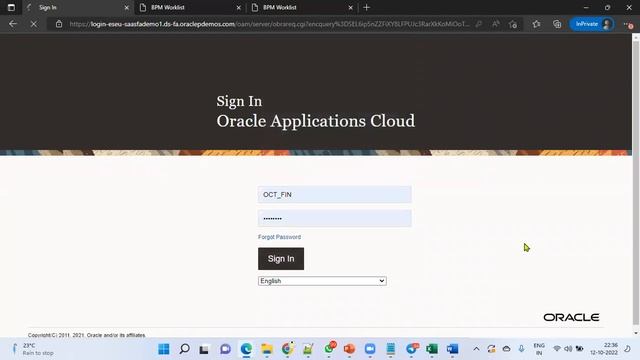The image size is (640, 360).
Task: Stop loading the page with the X
Action: 34,24
